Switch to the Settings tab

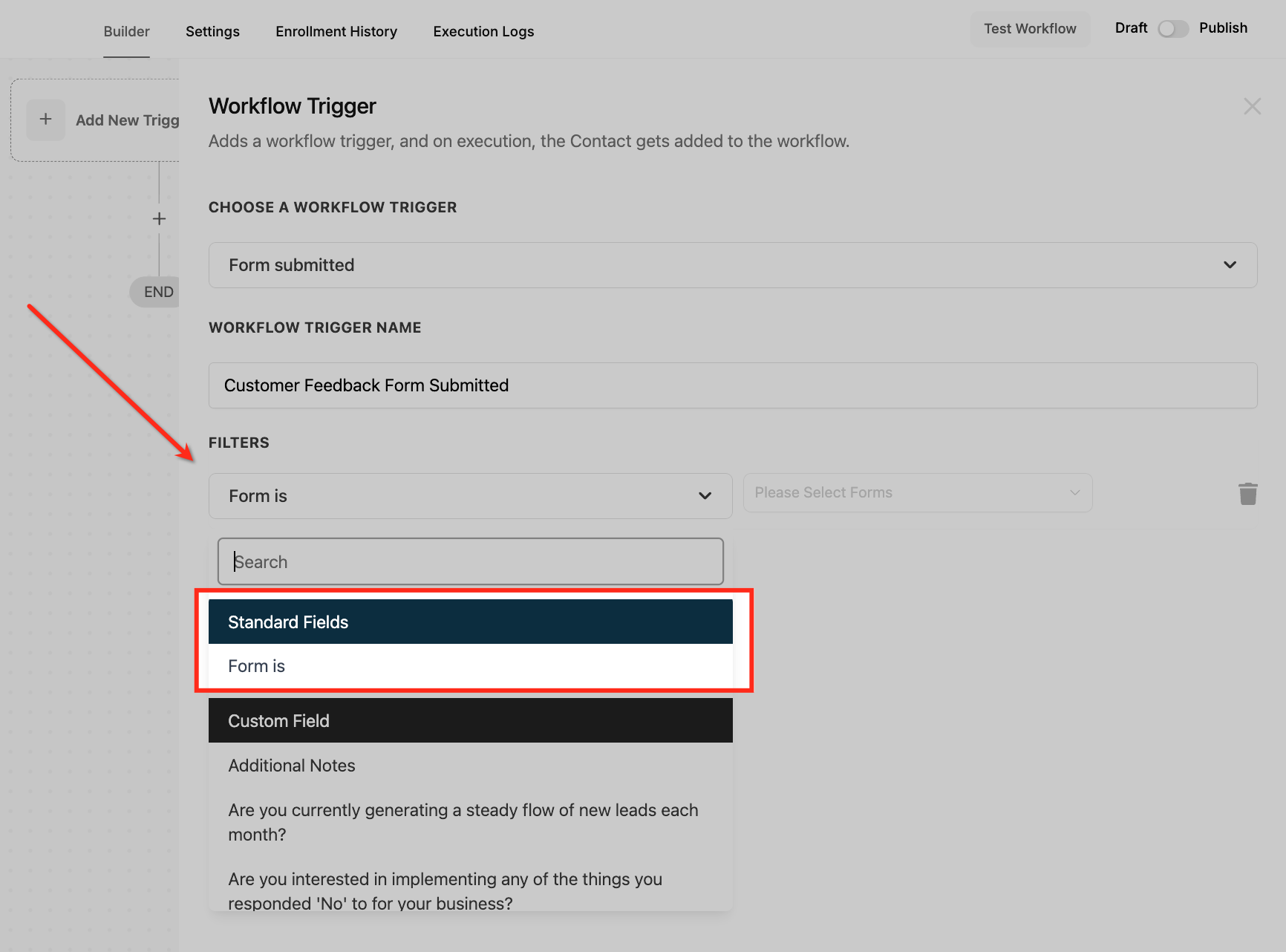point(212,31)
